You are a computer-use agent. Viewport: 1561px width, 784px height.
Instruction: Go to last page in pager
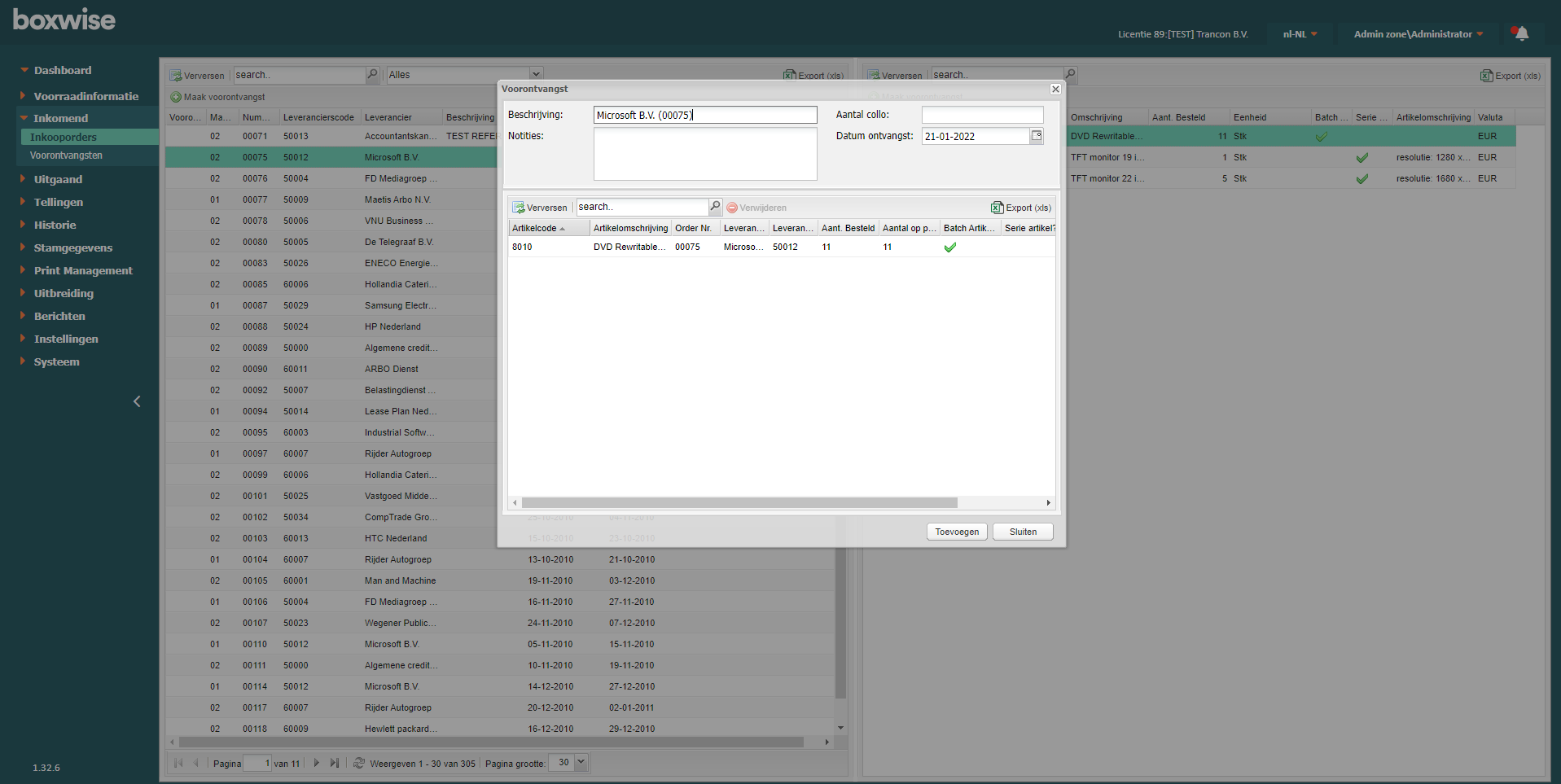click(x=335, y=763)
